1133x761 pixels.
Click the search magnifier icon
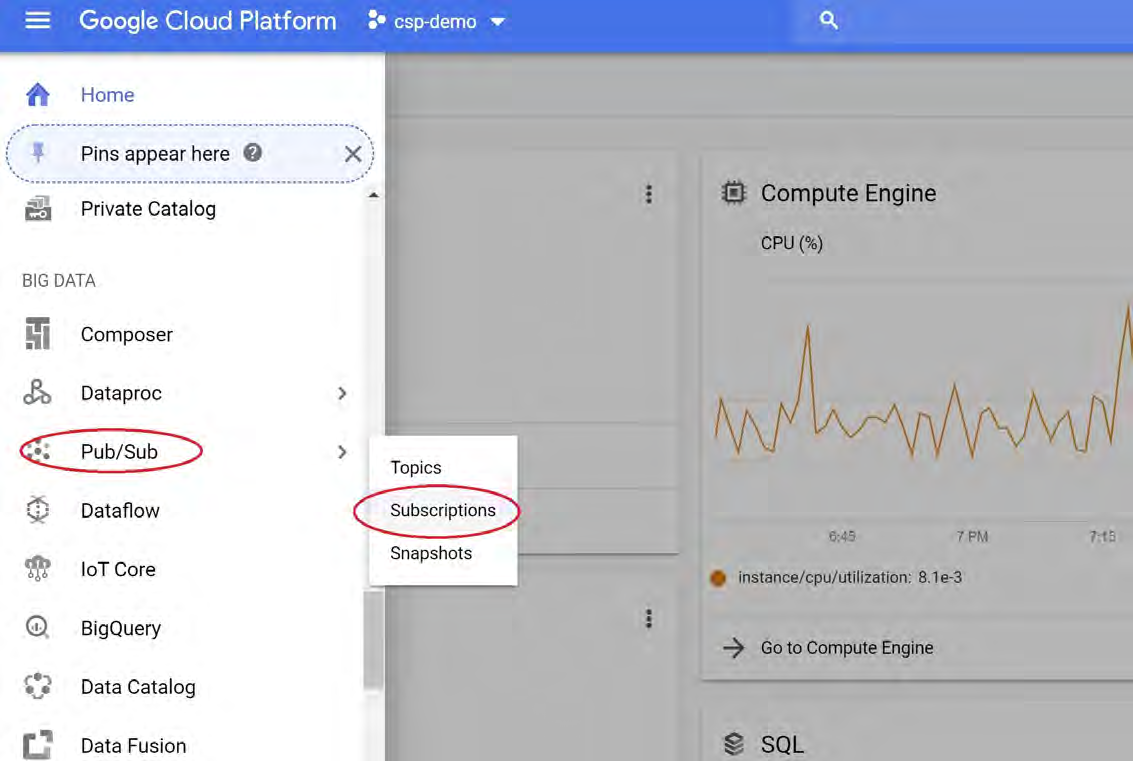pos(829,20)
